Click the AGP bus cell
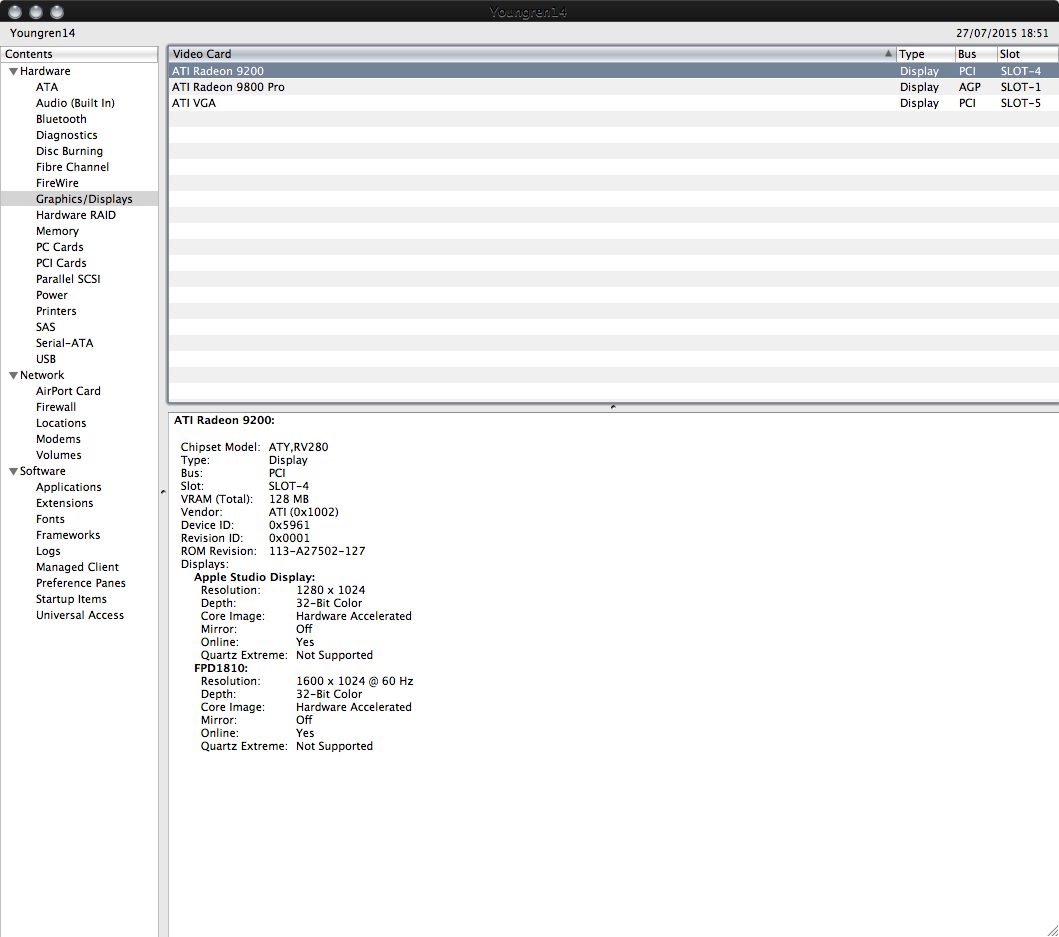Image resolution: width=1059 pixels, height=937 pixels. coord(969,87)
